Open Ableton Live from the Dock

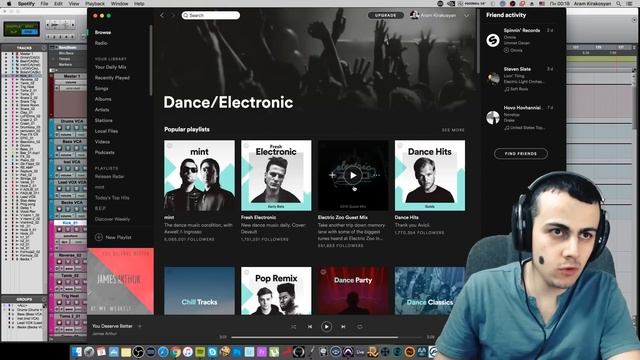[x=360, y=351]
